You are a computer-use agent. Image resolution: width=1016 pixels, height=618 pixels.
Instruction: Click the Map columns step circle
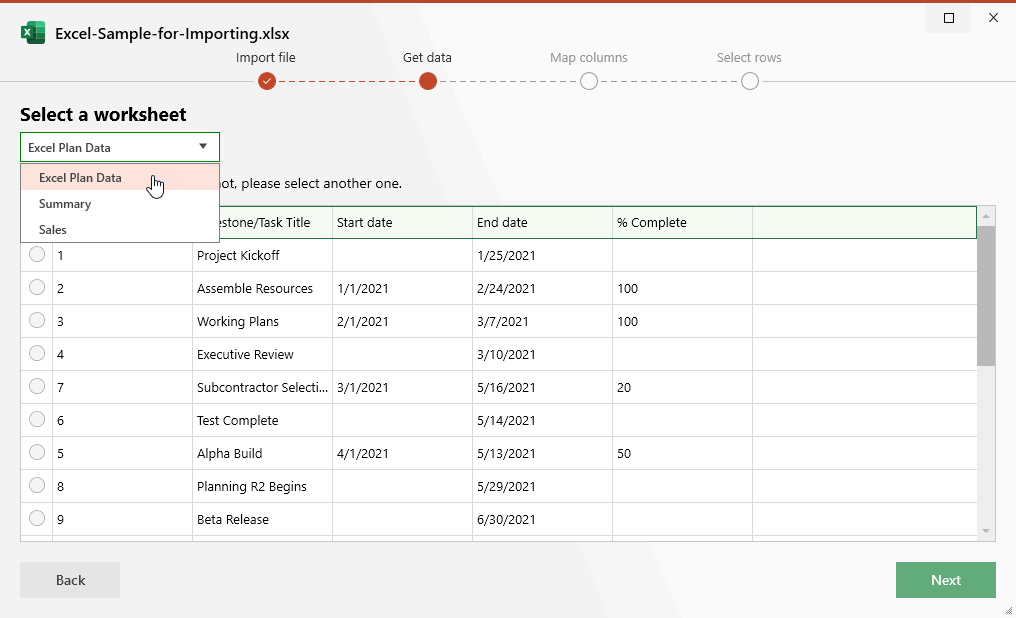pos(588,81)
